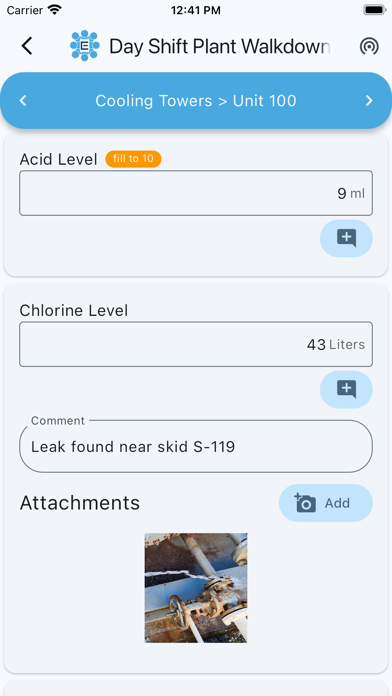This screenshot has width=392, height=696.
Task: Advance to next unit with right chevron
Action: 369,101
